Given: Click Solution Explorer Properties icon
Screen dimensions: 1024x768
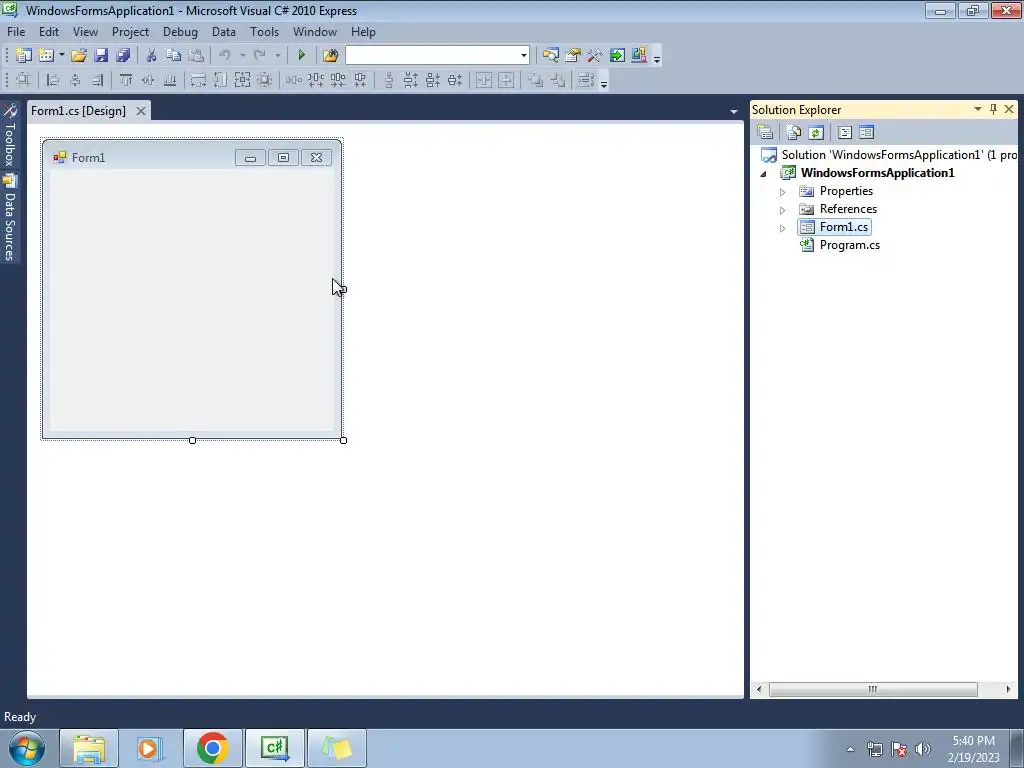Looking at the screenshot, I should (765, 133).
